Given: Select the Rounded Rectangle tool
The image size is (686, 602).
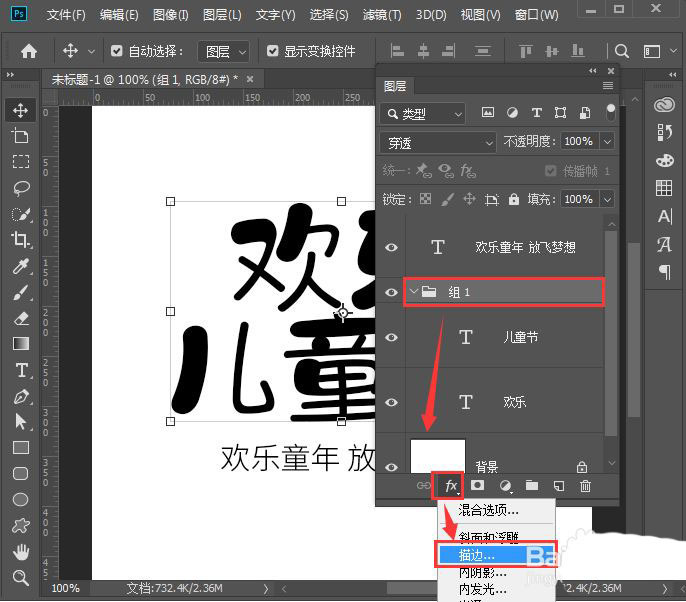Looking at the screenshot, I should [20, 473].
